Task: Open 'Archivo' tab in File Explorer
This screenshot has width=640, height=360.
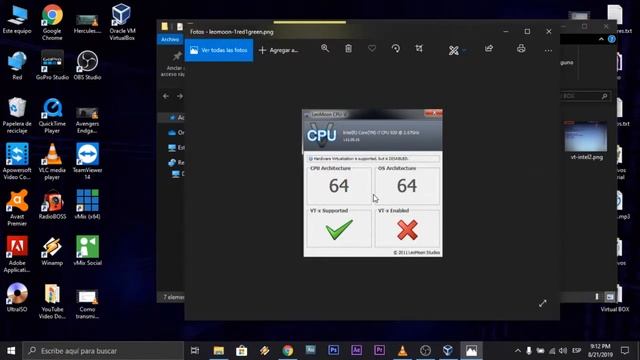Action: tap(170, 39)
